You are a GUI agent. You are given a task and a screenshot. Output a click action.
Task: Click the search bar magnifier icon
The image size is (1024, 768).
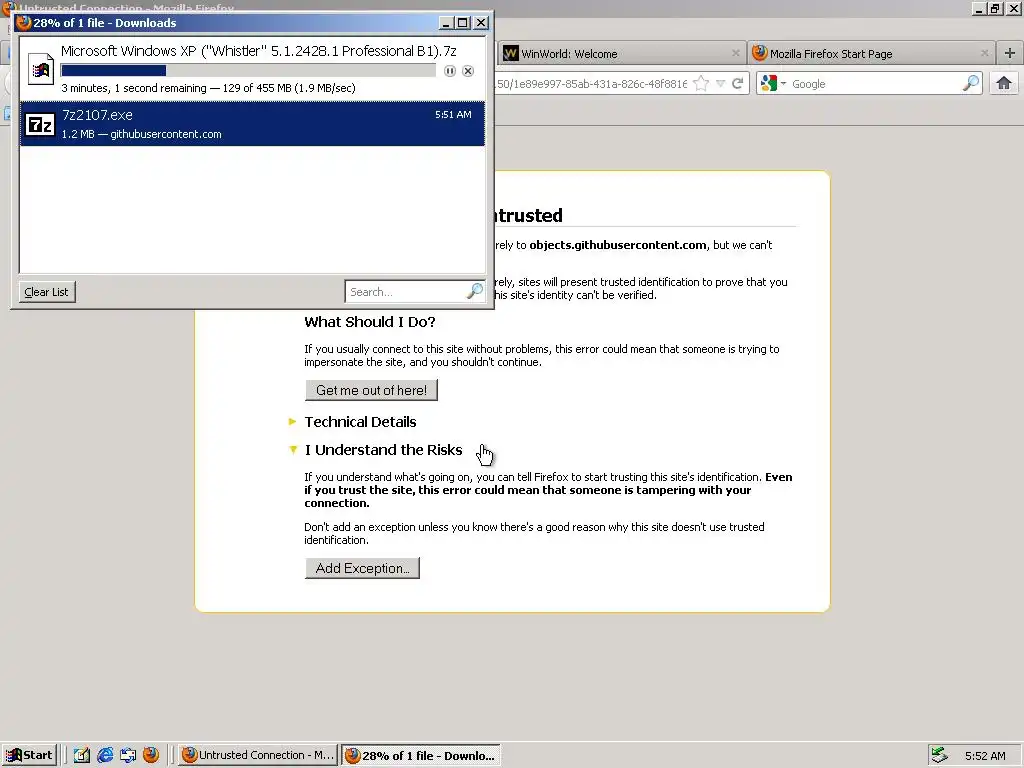click(x=971, y=83)
